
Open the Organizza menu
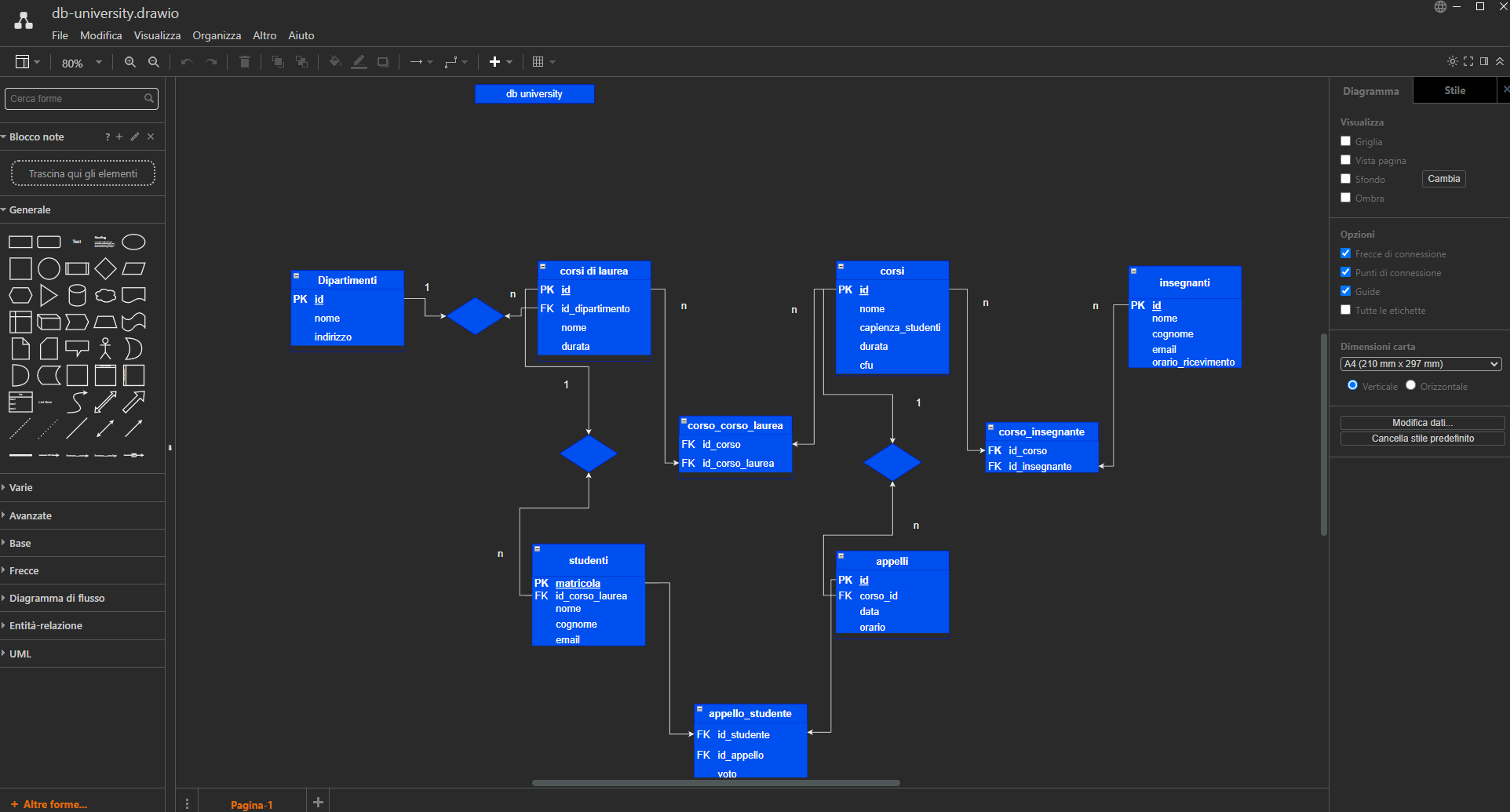tap(217, 35)
